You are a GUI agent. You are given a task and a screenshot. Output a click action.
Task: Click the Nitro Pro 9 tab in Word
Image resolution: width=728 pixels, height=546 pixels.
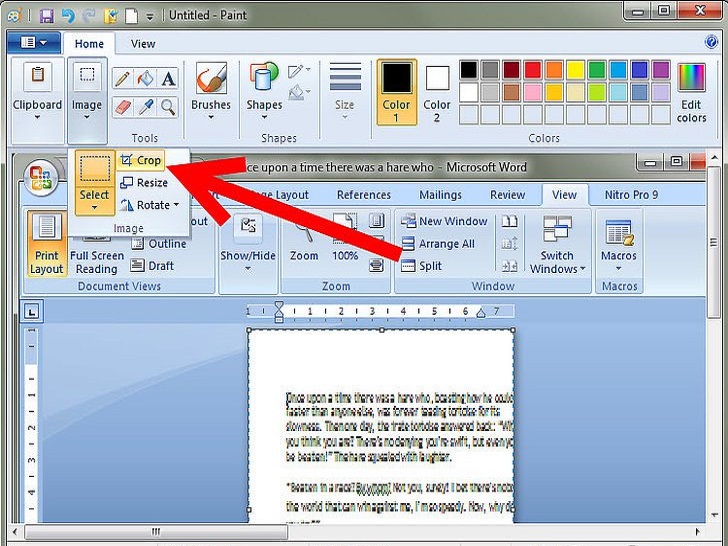(631, 195)
